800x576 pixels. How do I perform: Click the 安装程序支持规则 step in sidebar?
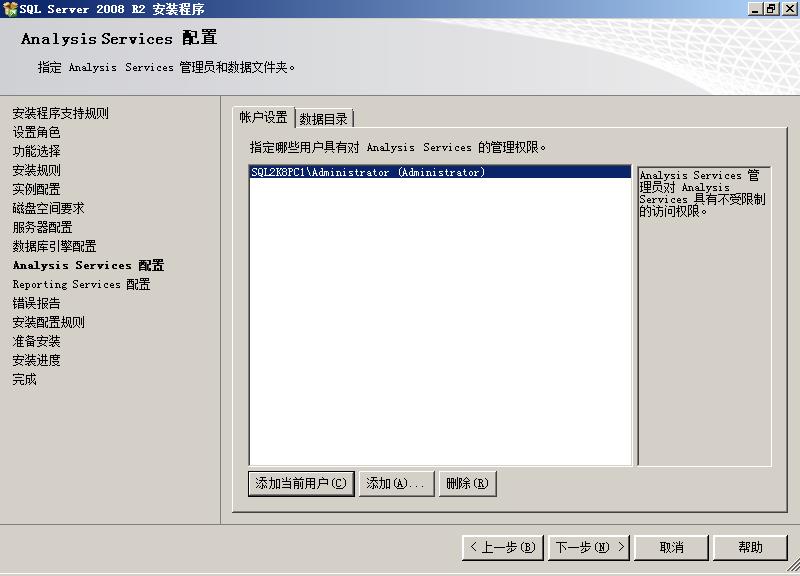click(x=61, y=113)
